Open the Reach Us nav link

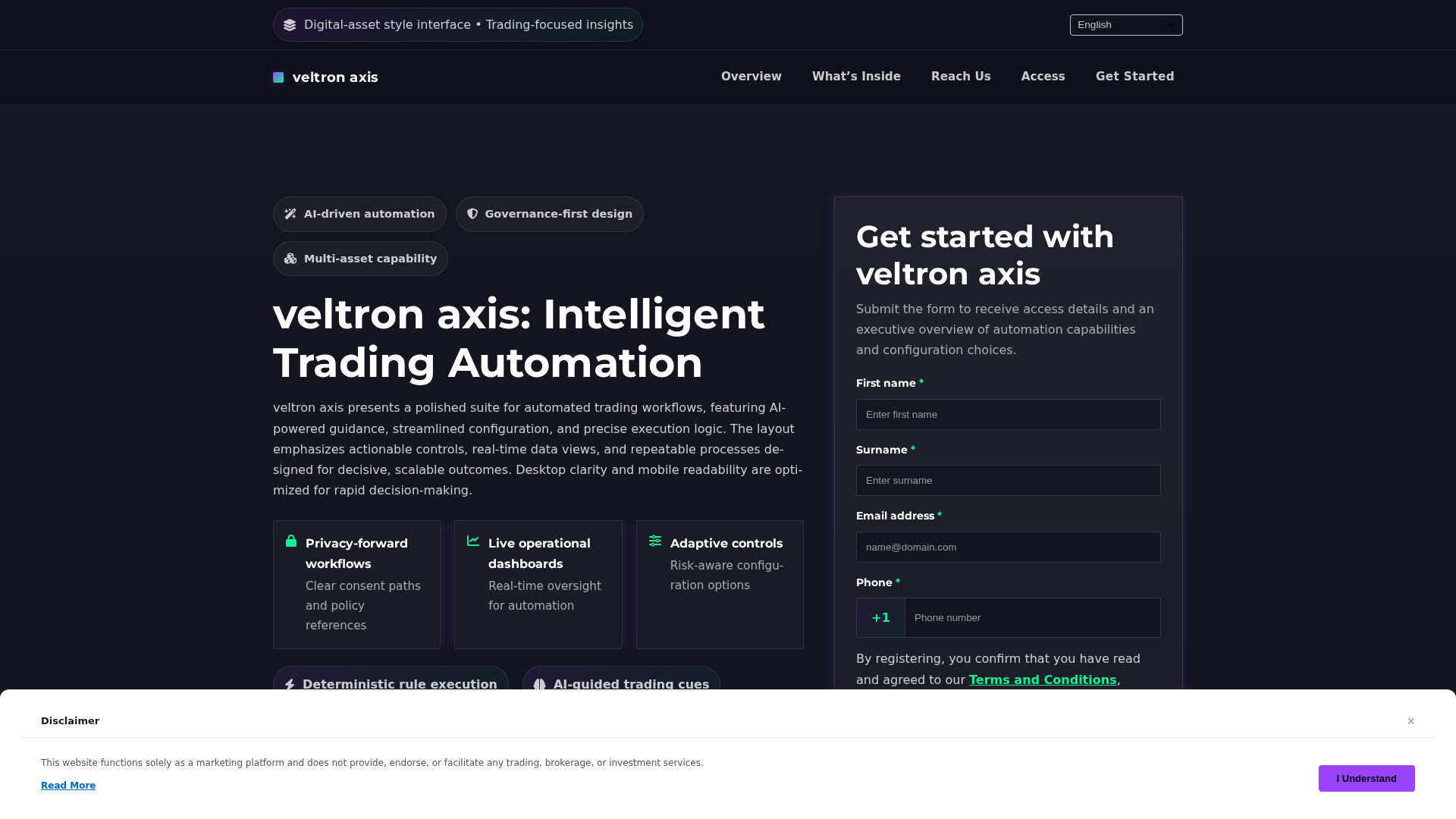961,77
